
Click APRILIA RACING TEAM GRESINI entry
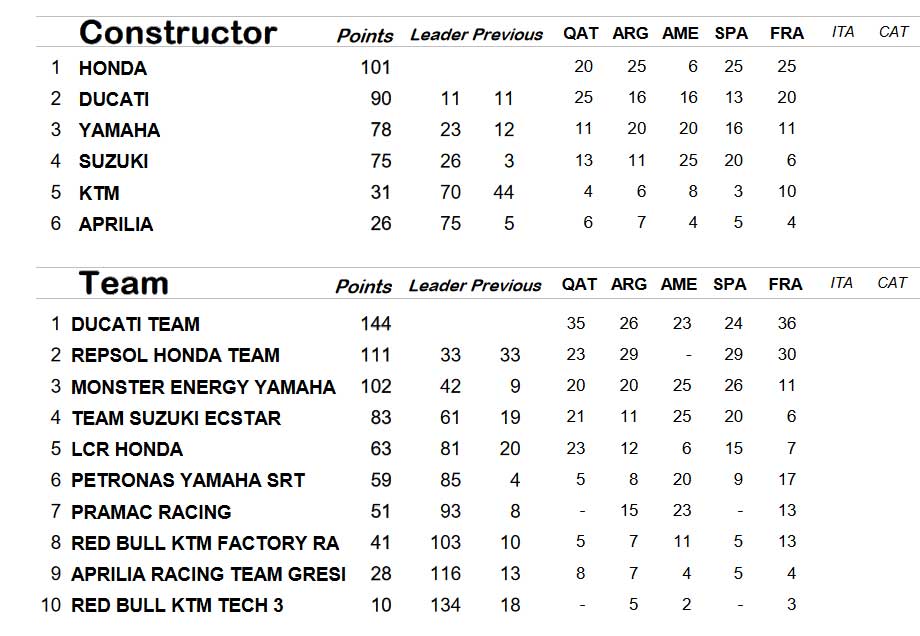coord(208,574)
